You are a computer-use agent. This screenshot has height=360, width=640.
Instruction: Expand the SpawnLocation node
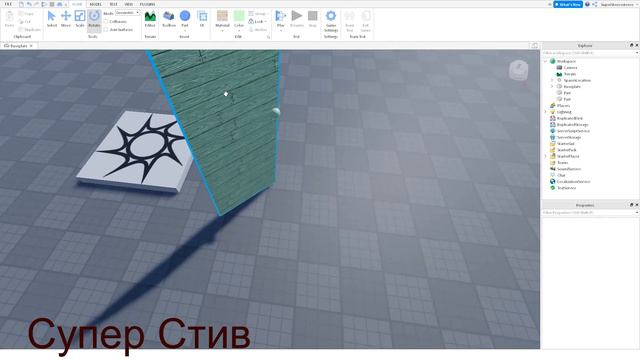552,80
